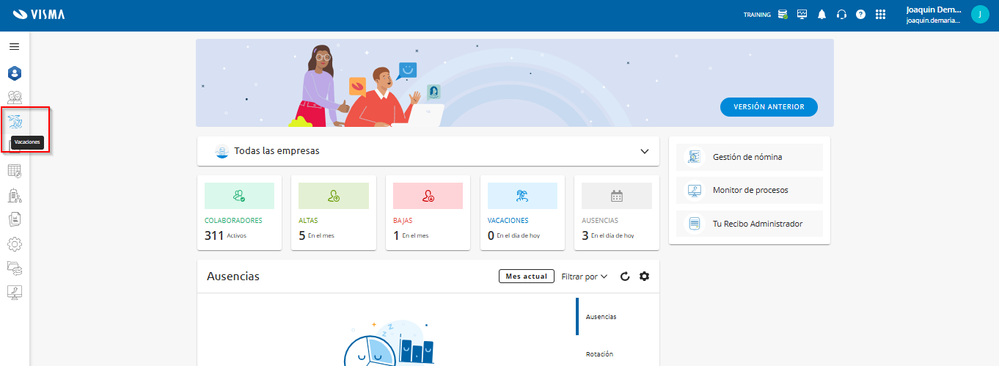Click the 5 En el mes Altas count
Screen dimensions: 999x366
(x=317, y=235)
